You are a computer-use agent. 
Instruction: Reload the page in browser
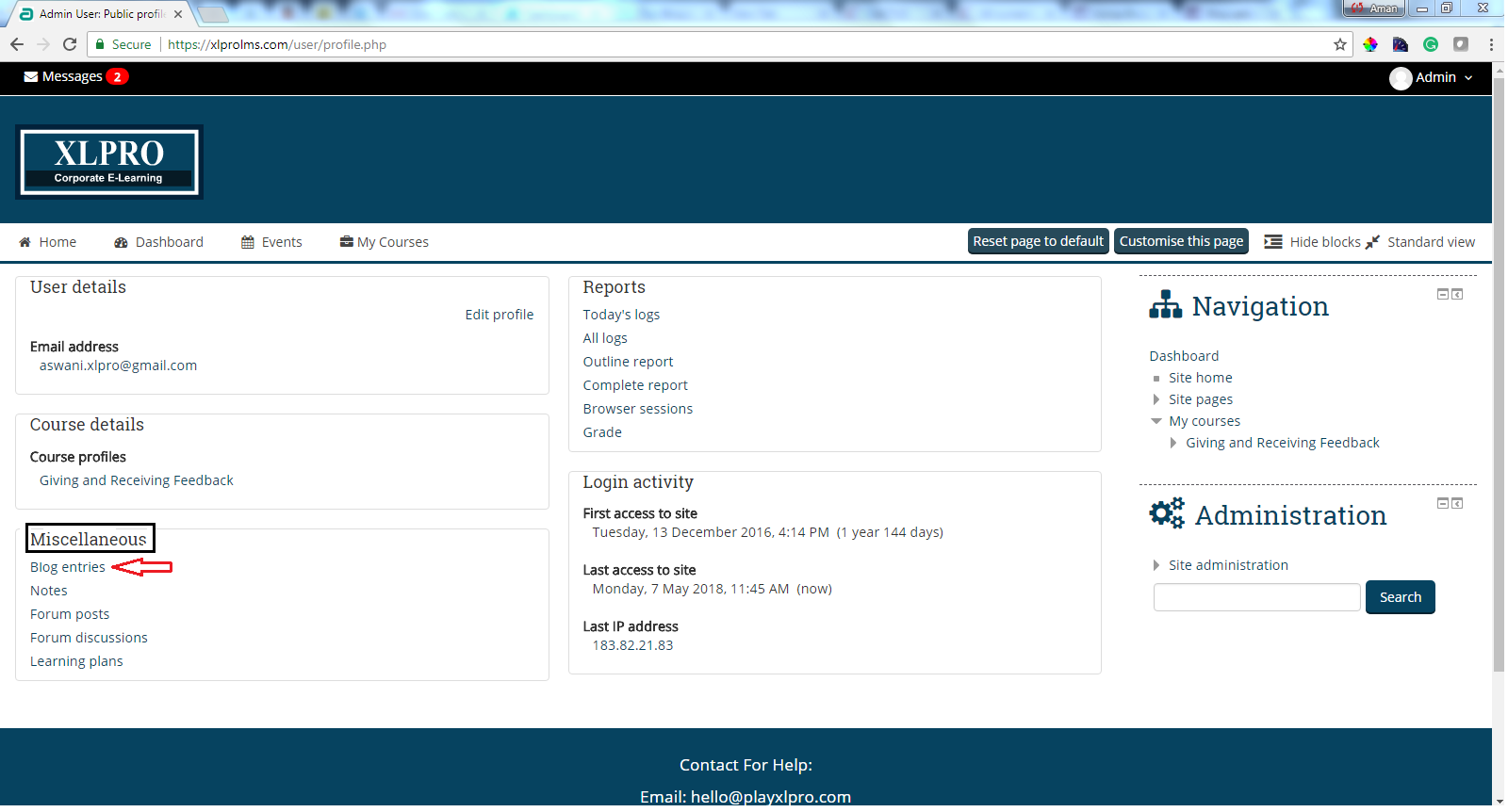pos(70,44)
